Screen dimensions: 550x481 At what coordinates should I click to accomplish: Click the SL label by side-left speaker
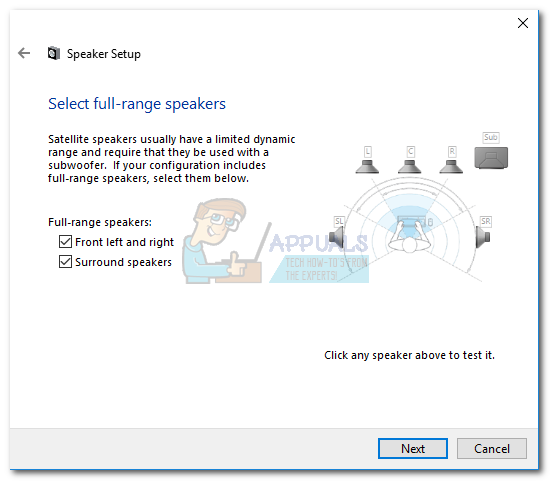pyautogui.click(x=339, y=221)
